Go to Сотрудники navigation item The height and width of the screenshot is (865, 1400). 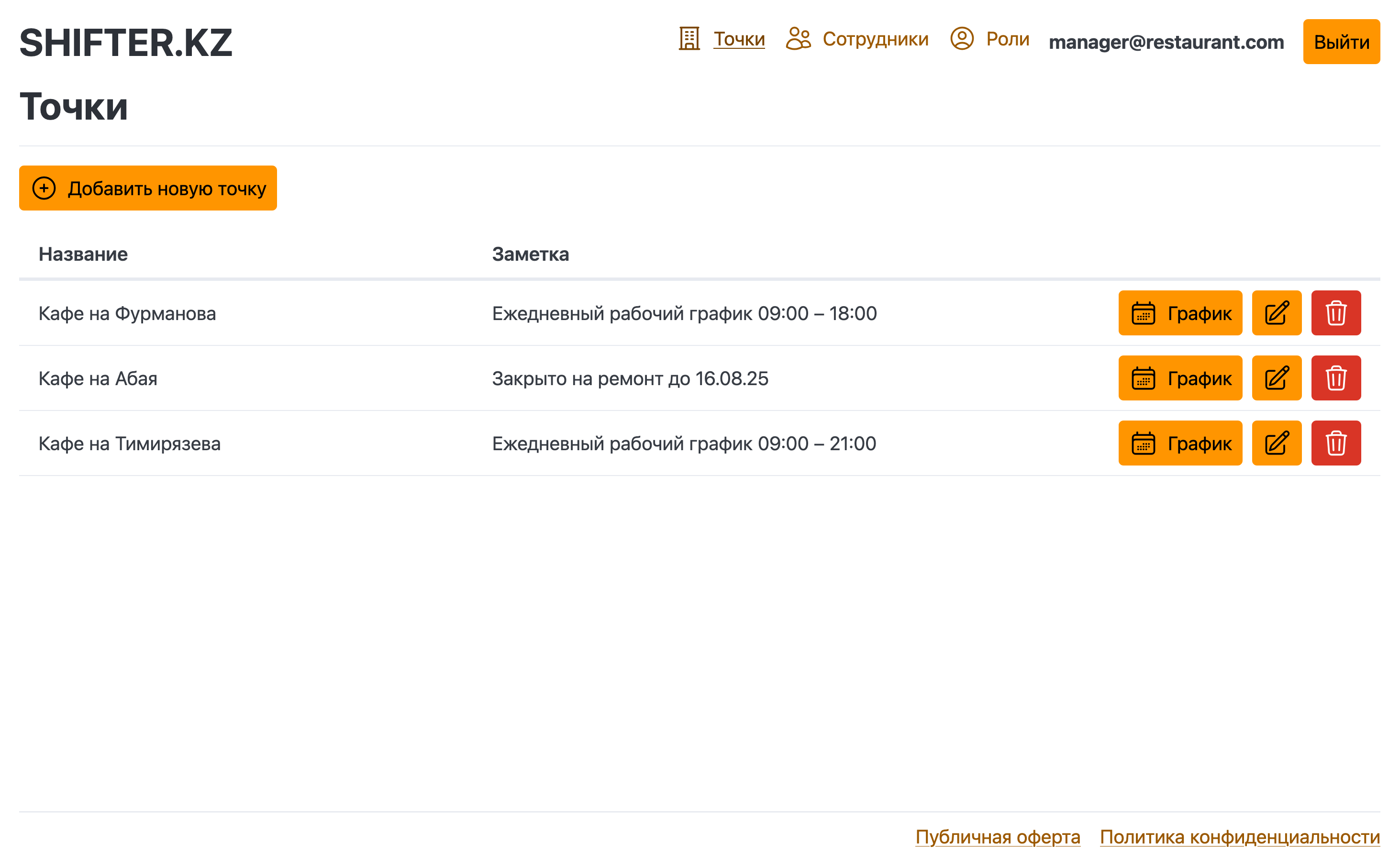point(875,39)
